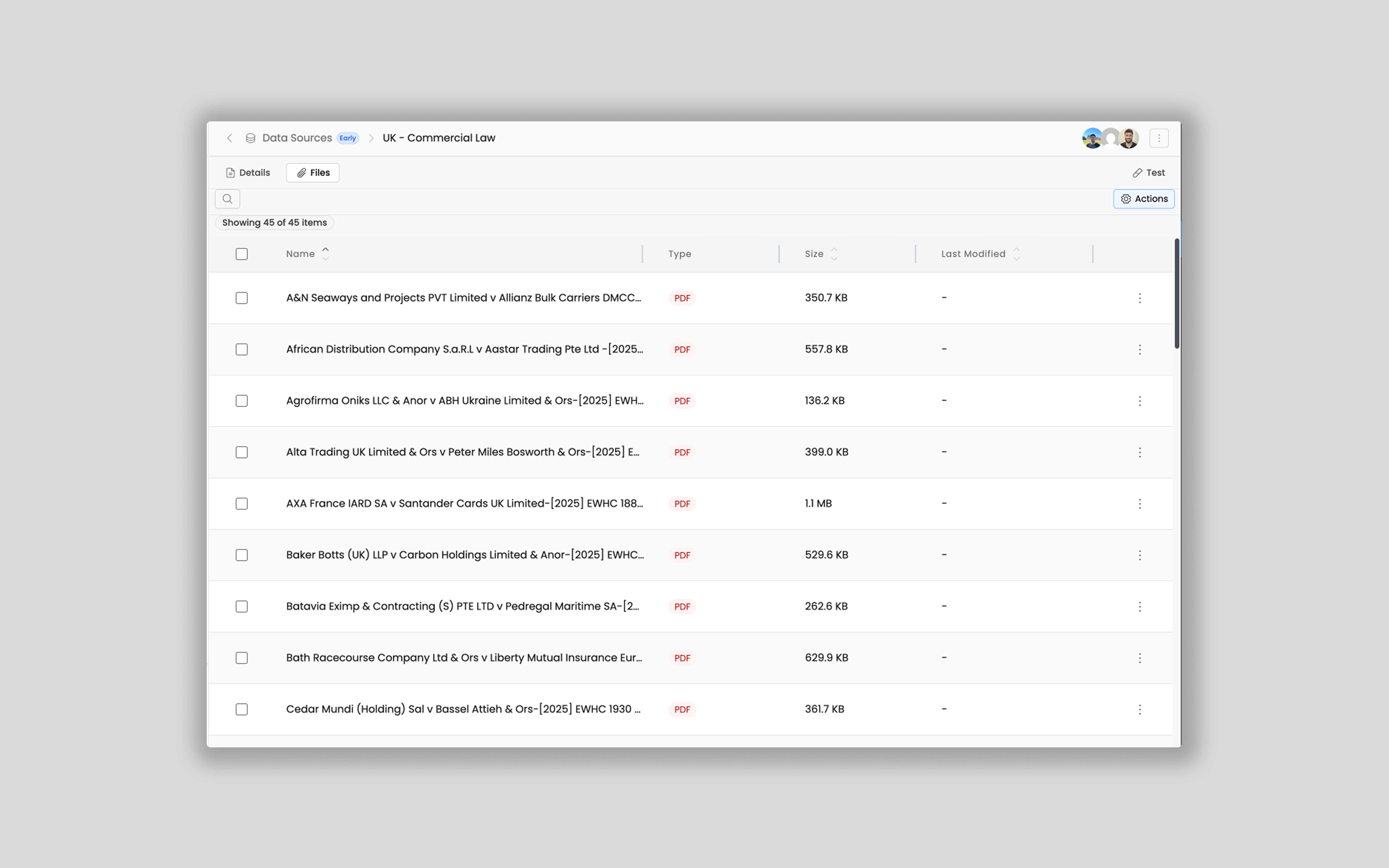Sort by Last Modified column arrows
This screenshot has width=1389, height=868.
pos(1016,254)
